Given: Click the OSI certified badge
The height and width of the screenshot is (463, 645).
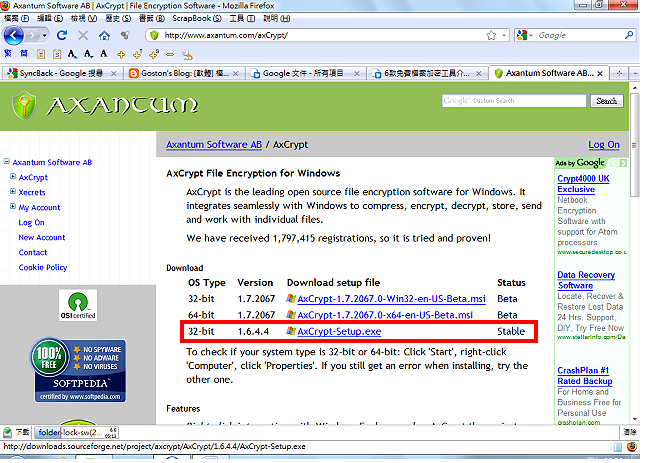Looking at the screenshot, I should [78, 306].
